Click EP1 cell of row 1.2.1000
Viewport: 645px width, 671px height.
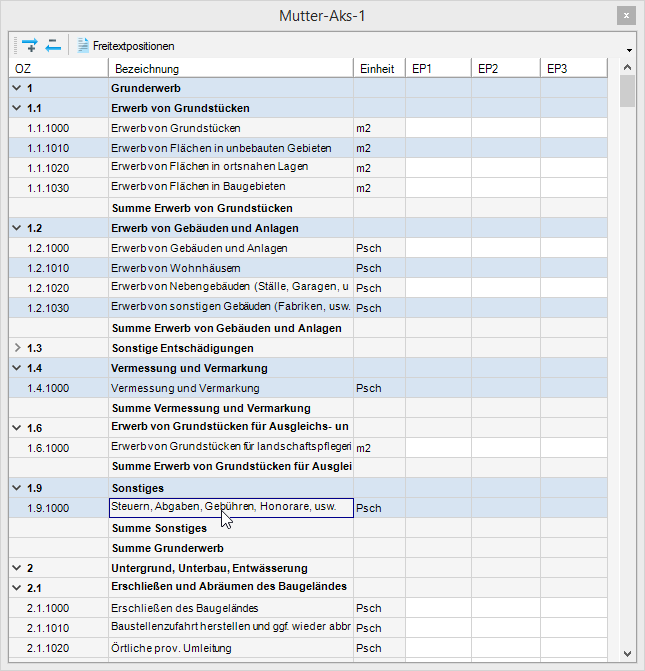(438, 248)
